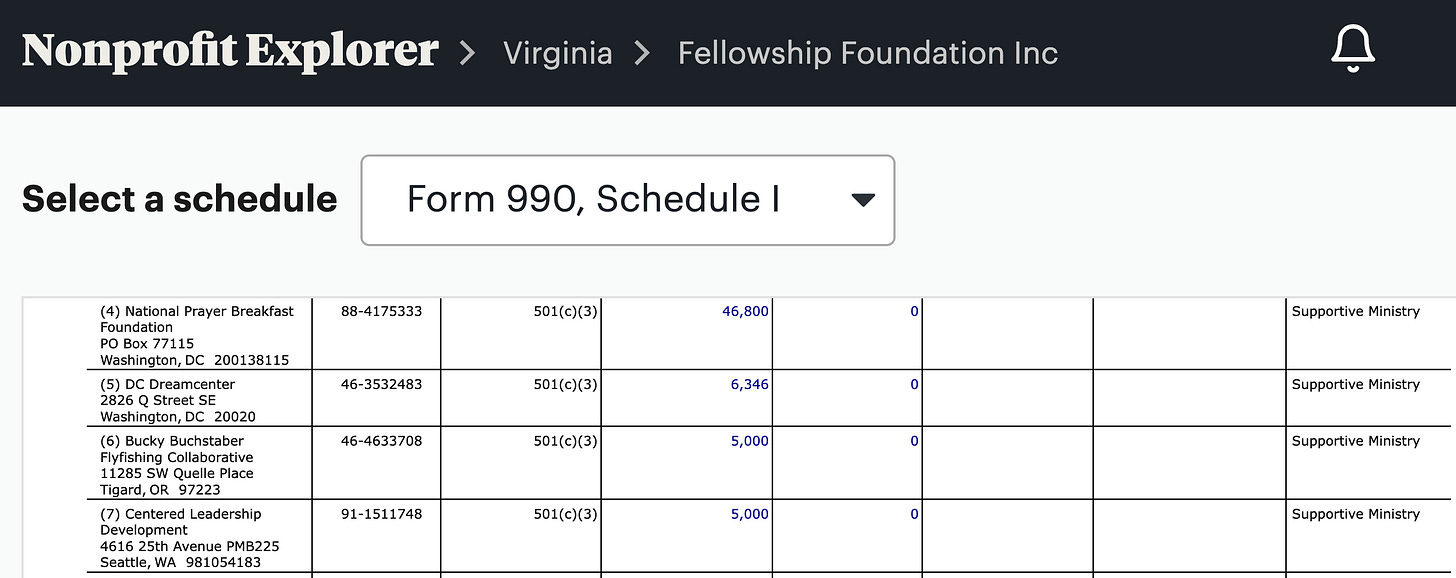Viewport: 1456px width, 578px height.
Task: Open Fellowship Foundation Inc breadcrumb
Action: (x=868, y=52)
